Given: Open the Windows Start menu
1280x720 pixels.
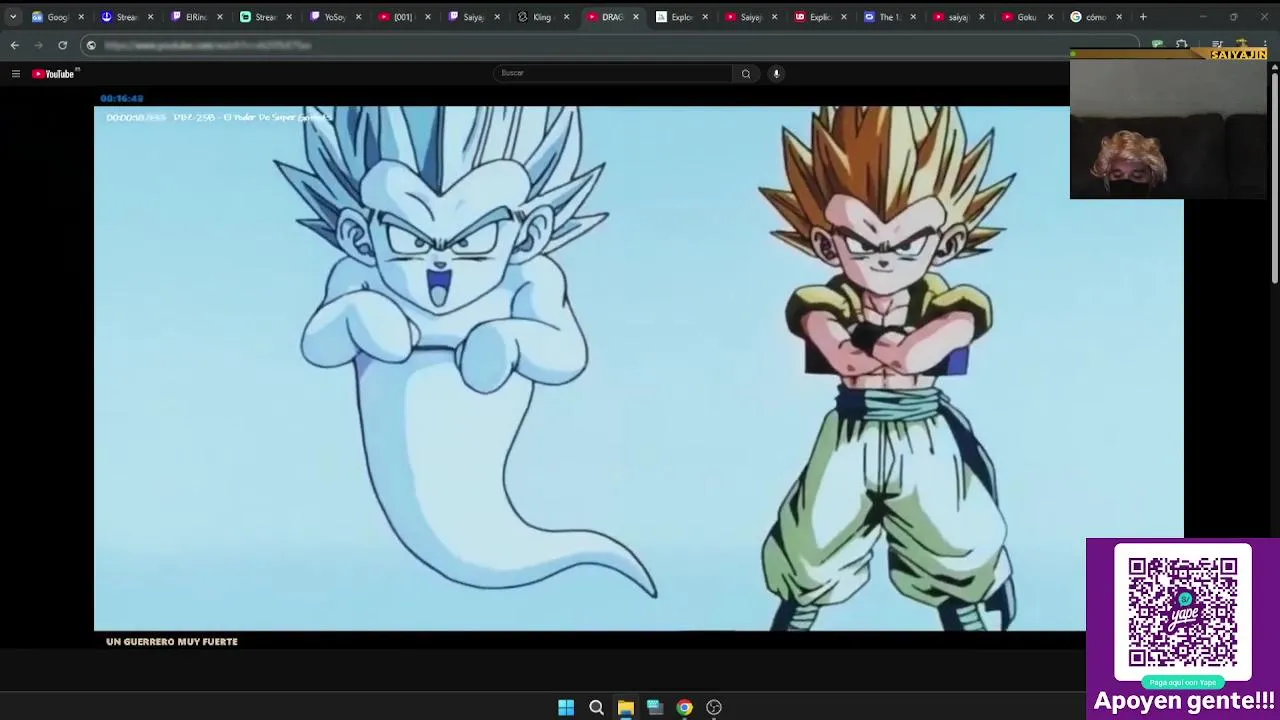Looking at the screenshot, I should 566,707.
